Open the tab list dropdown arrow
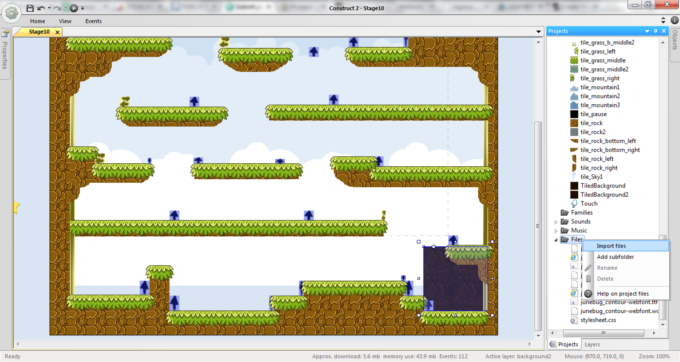The image size is (680, 362). 539,32
